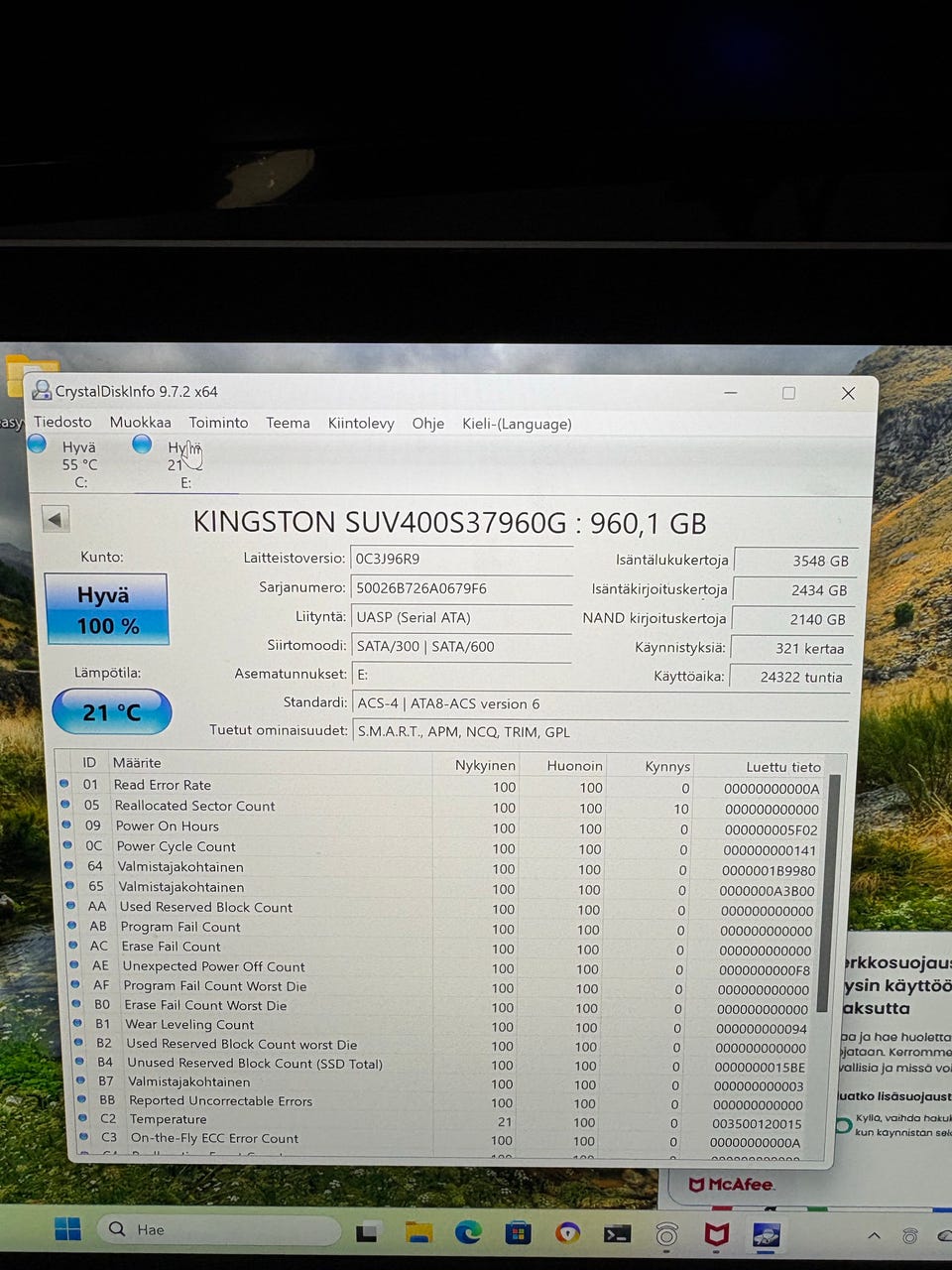
Task: Select the Used Reserved Block Count worst Die row
Action: point(443,1044)
